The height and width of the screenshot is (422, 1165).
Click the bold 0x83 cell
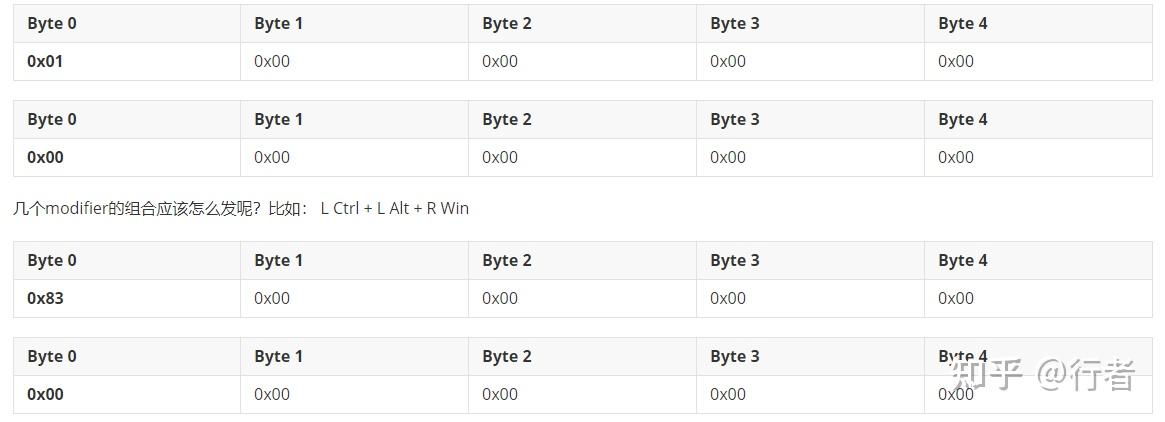[45, 298]
